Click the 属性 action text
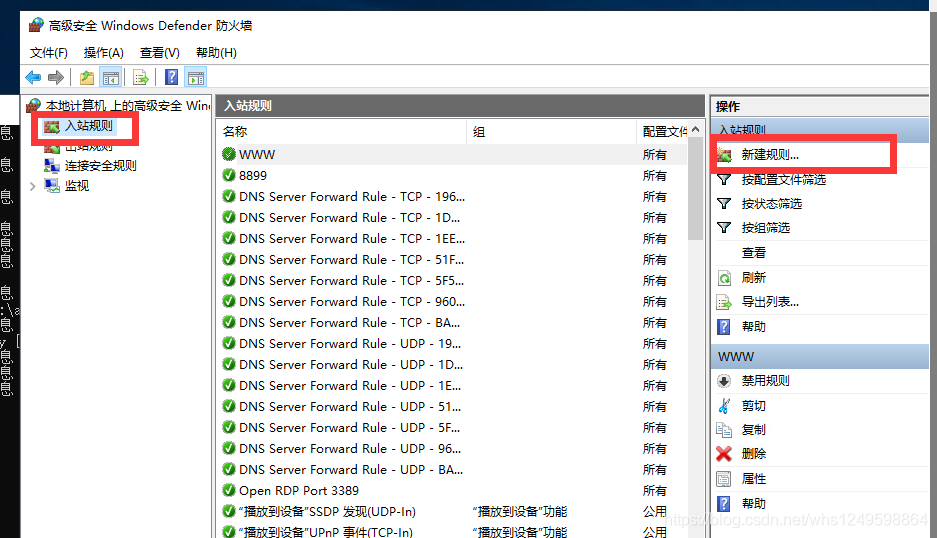The image size is (937, 538). click(754, 479)
